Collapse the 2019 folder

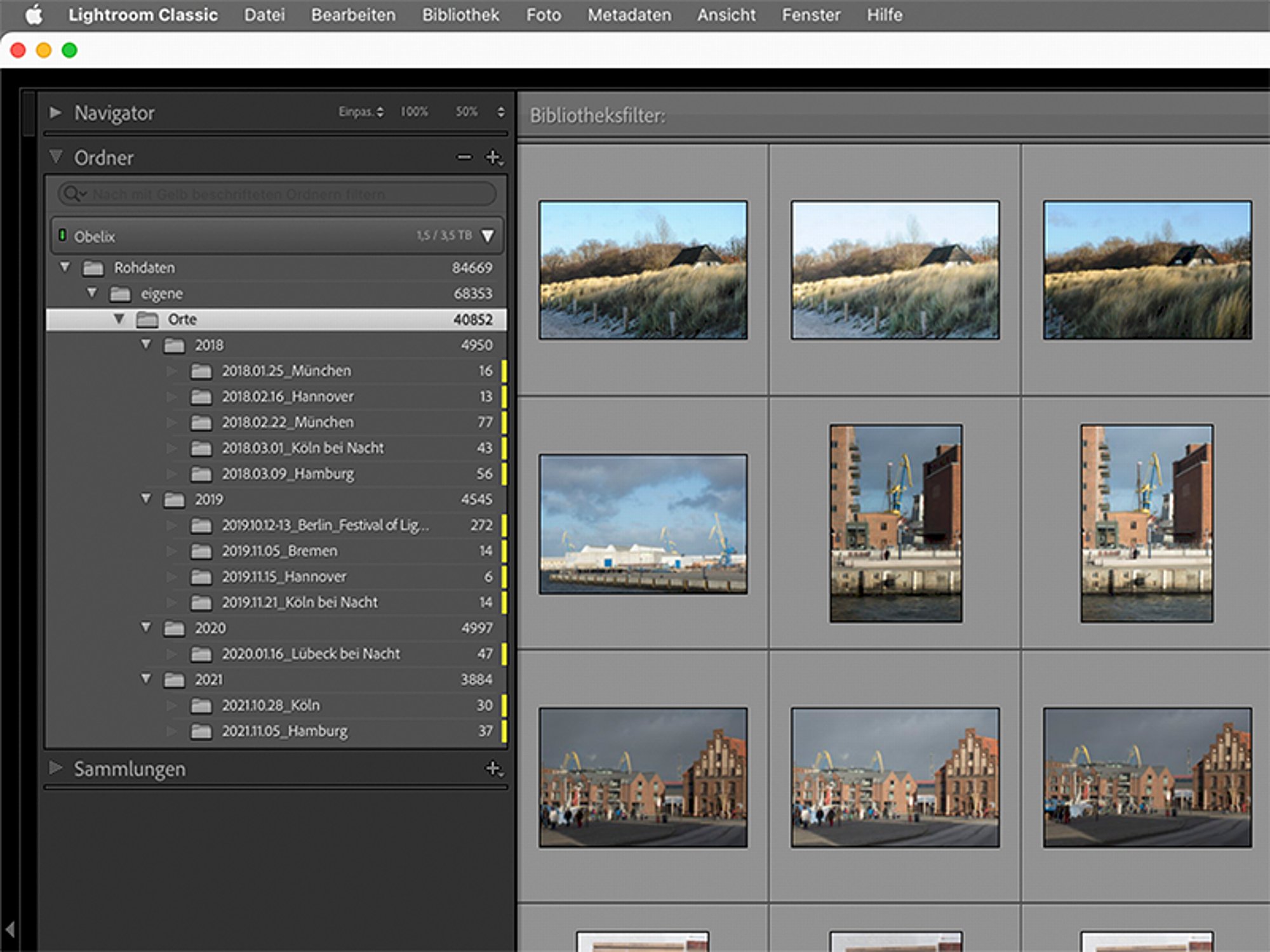pos(146,498)
